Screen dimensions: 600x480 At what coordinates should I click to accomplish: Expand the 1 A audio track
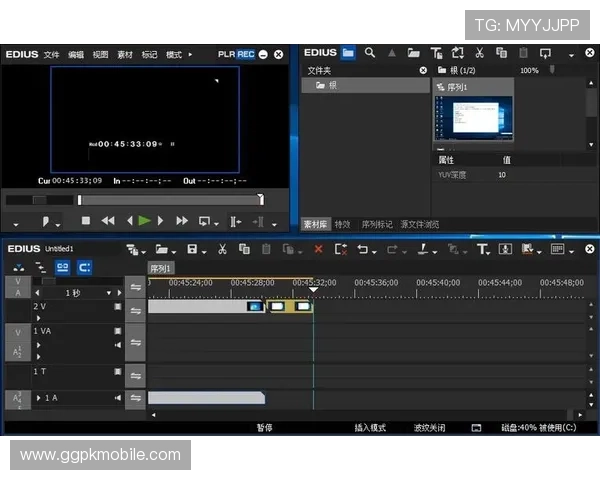(39, 398)
